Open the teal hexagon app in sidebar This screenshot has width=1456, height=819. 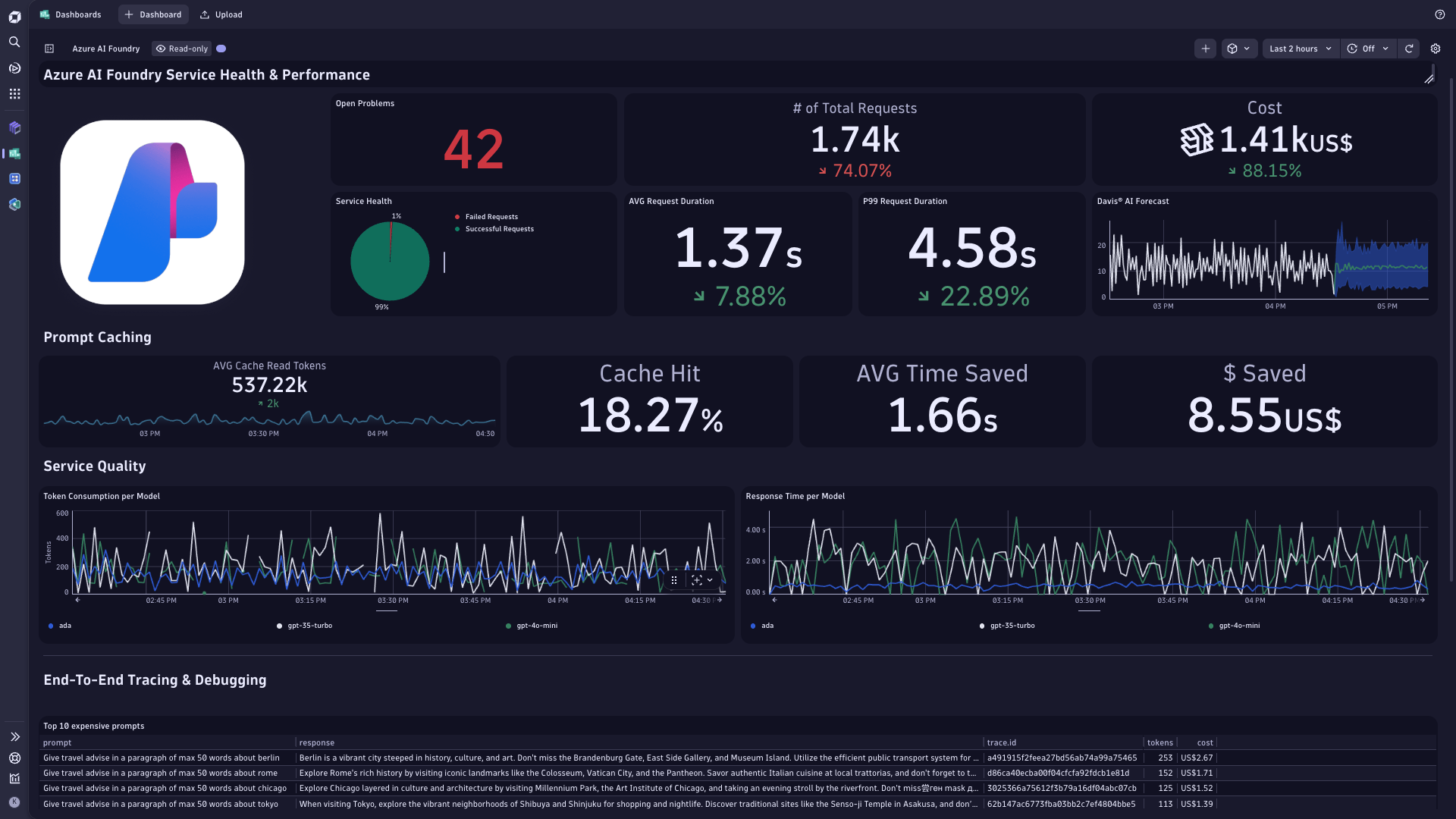pyautogui.click(x=14, y=205)
